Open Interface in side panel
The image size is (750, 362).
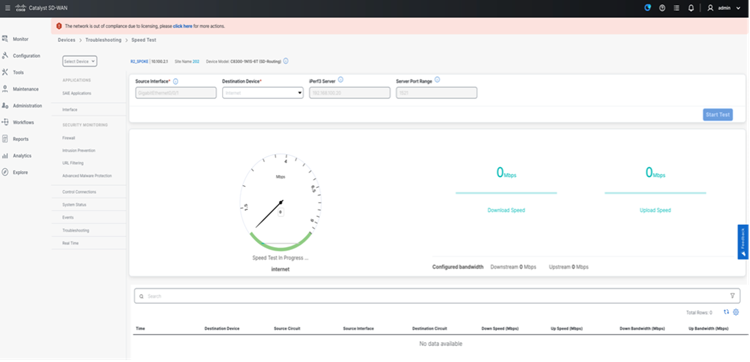pyautogui.click(x=70, y=110)
